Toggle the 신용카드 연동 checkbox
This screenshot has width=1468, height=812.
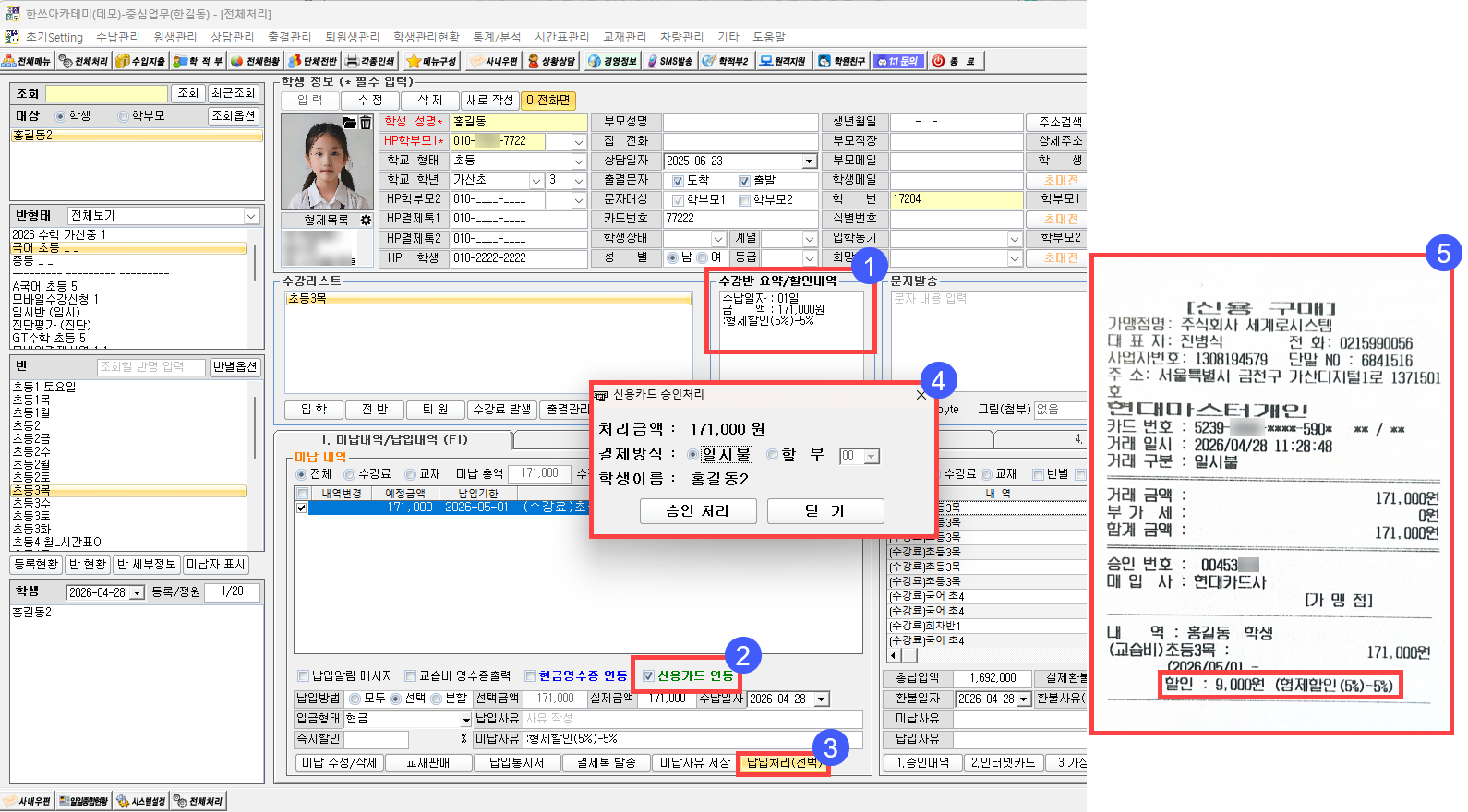click(649, 675)
